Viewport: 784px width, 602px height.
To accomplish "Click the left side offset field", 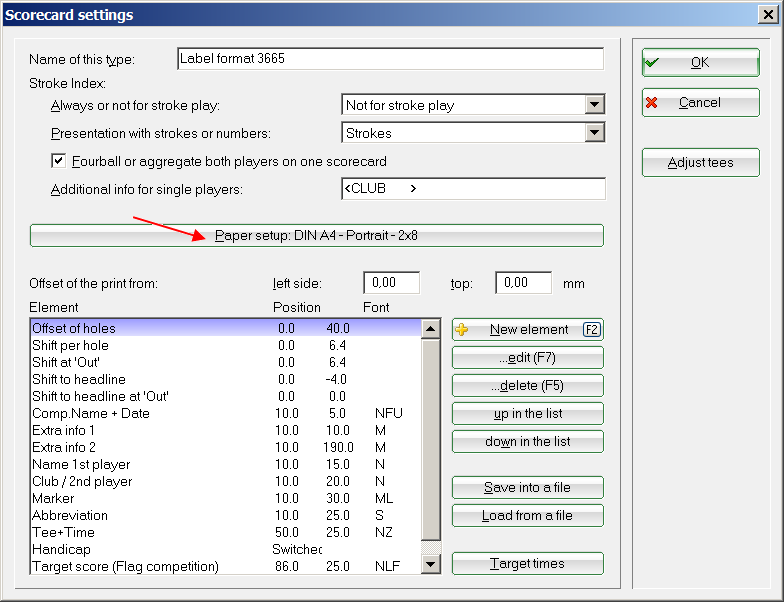I will tap(391, 283).
